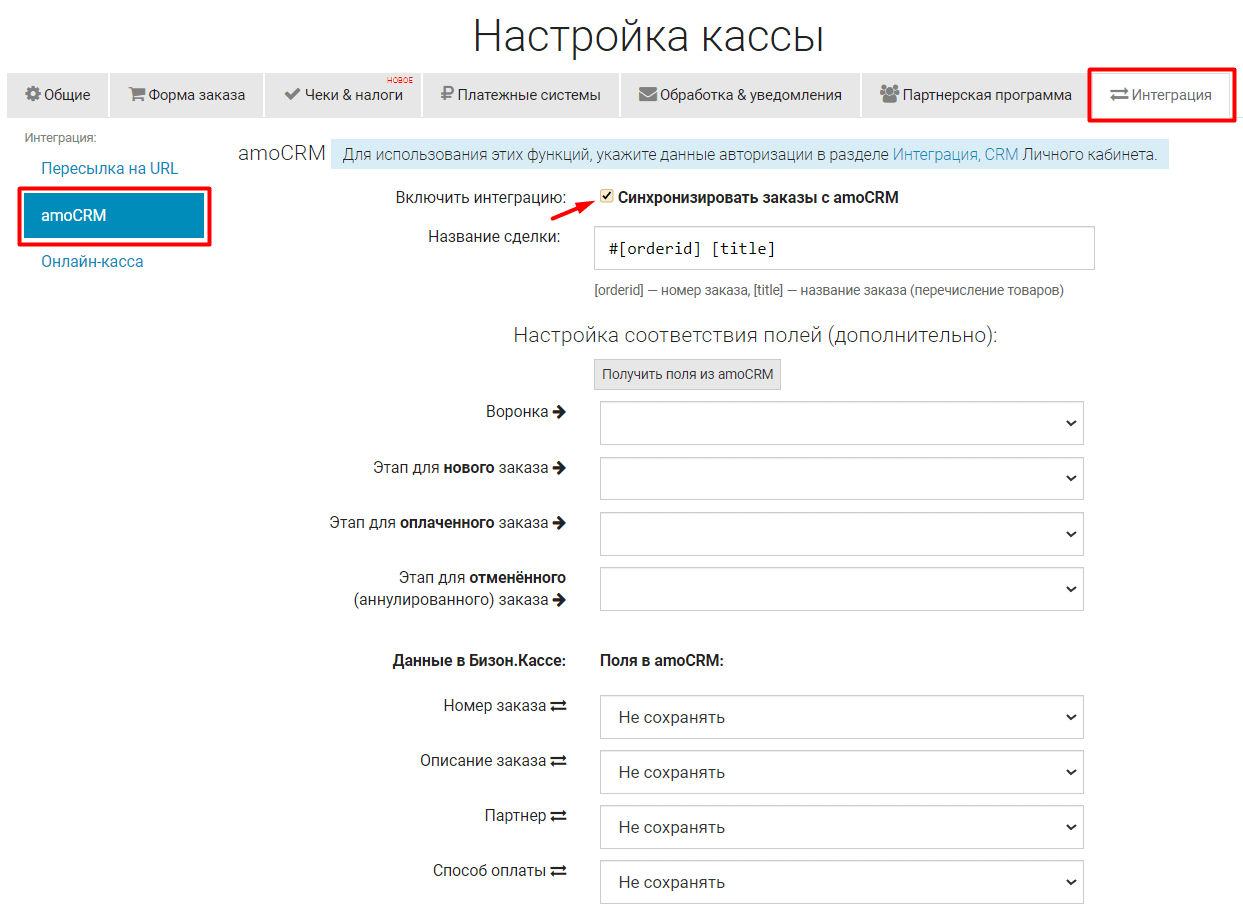Open the Этап для нового заказа dropdown

(x=841, y=478)
